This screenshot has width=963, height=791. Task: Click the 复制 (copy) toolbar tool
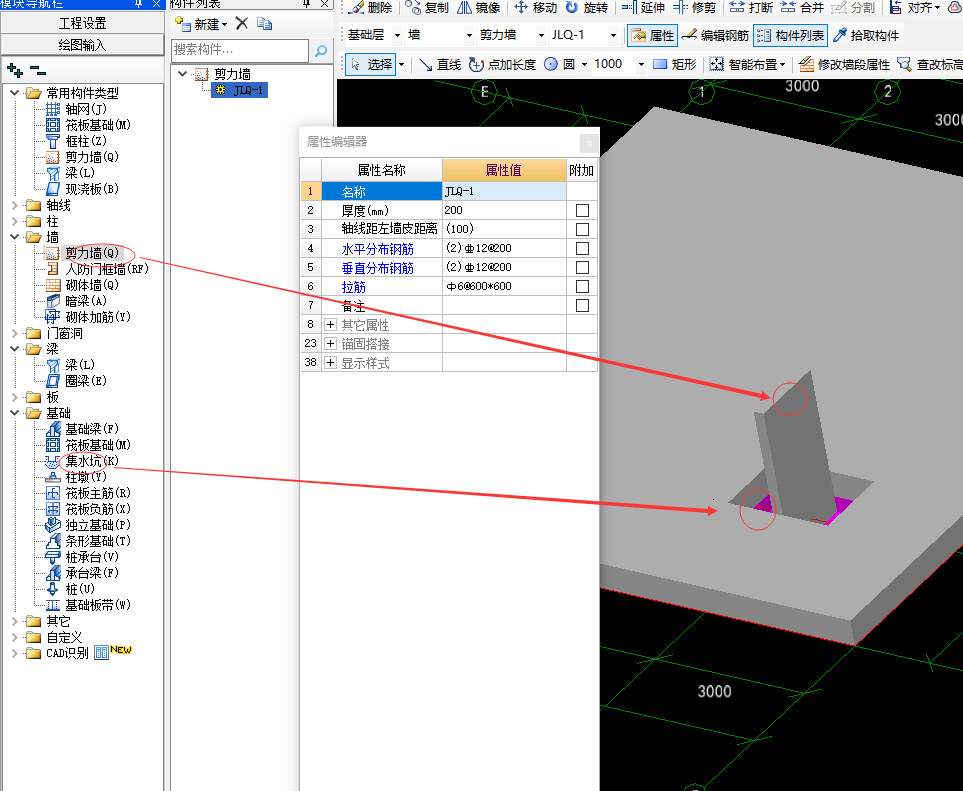point(427,7)
